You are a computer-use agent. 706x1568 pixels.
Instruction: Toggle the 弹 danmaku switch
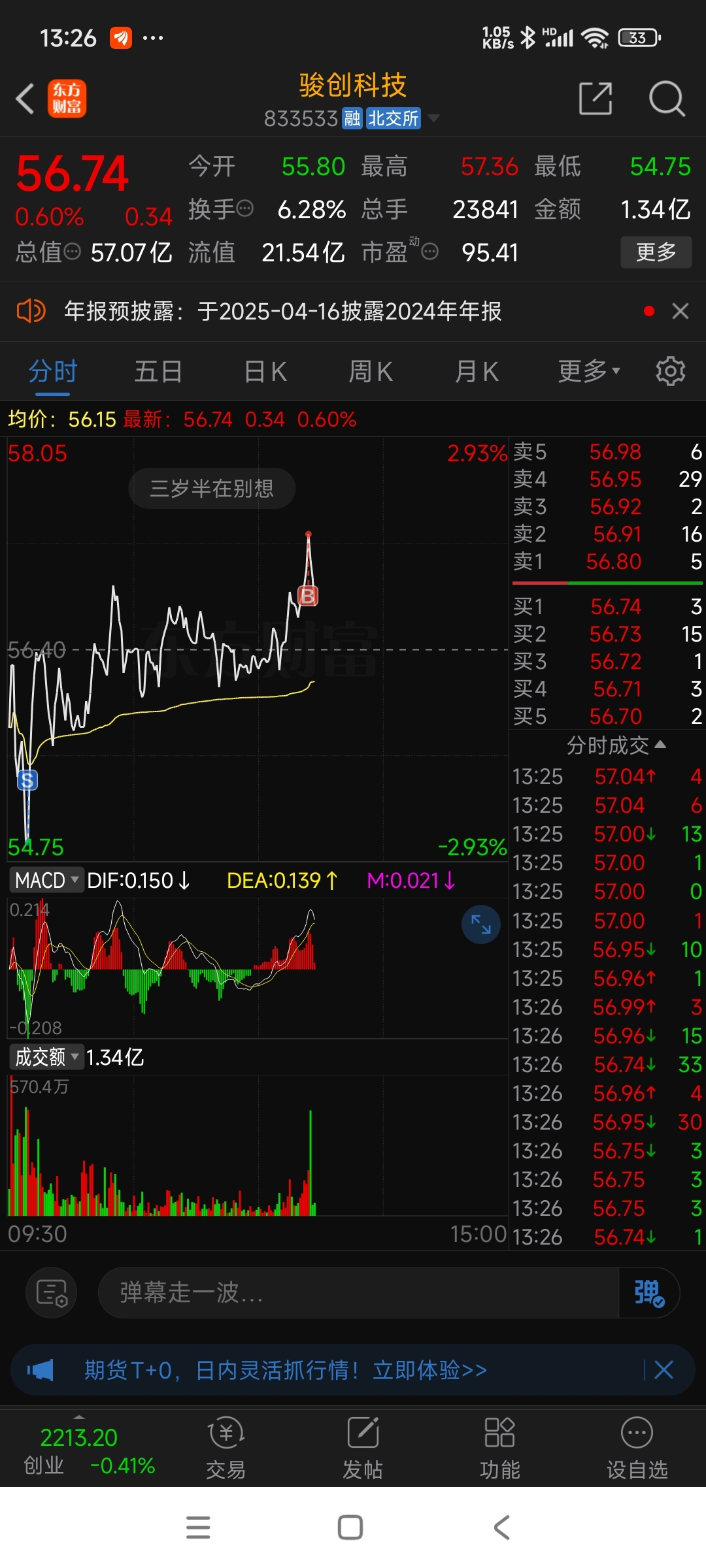tap(649, 1292)
